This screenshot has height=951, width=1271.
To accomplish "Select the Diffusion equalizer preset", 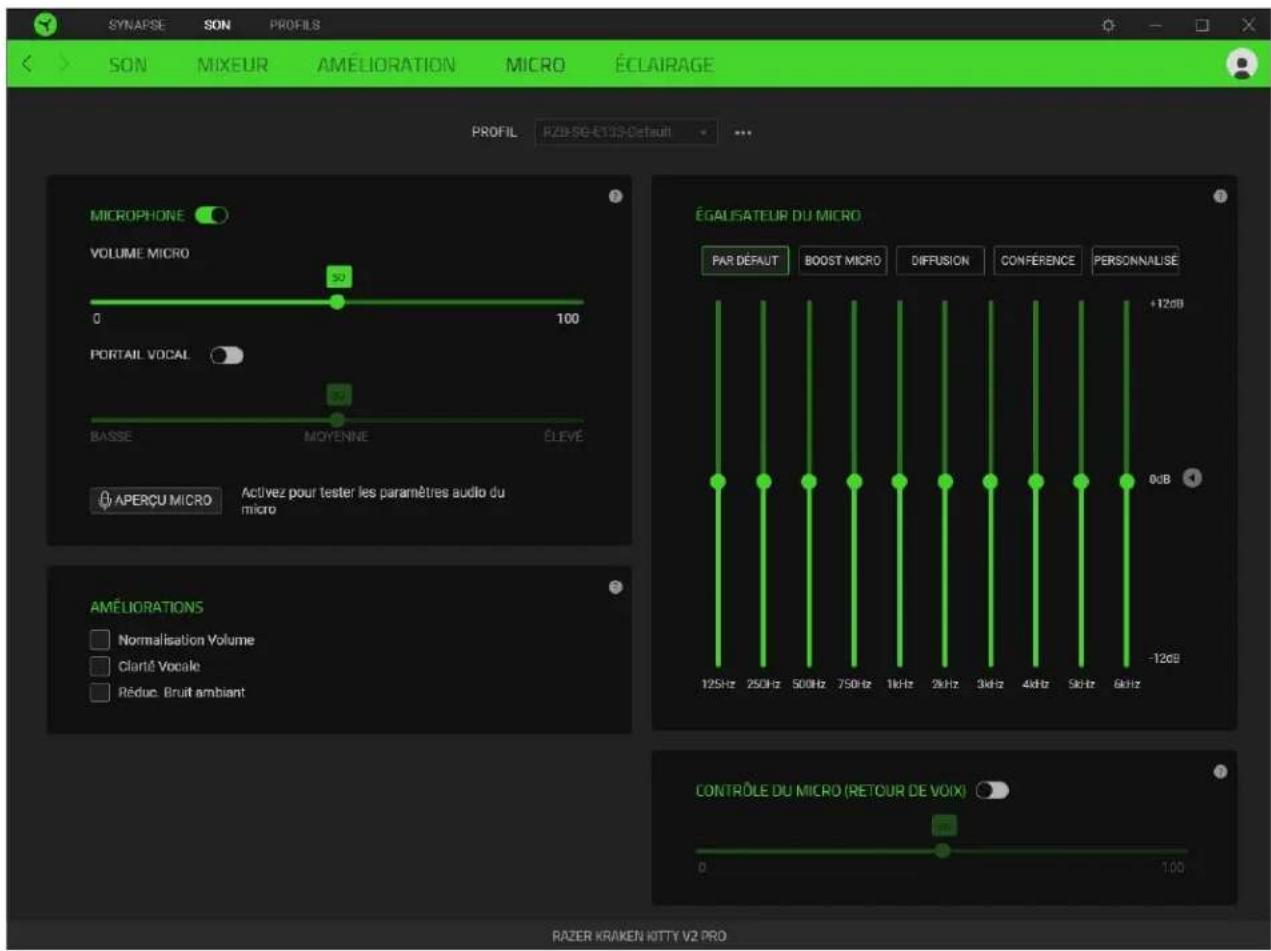I will click(940, 260).
